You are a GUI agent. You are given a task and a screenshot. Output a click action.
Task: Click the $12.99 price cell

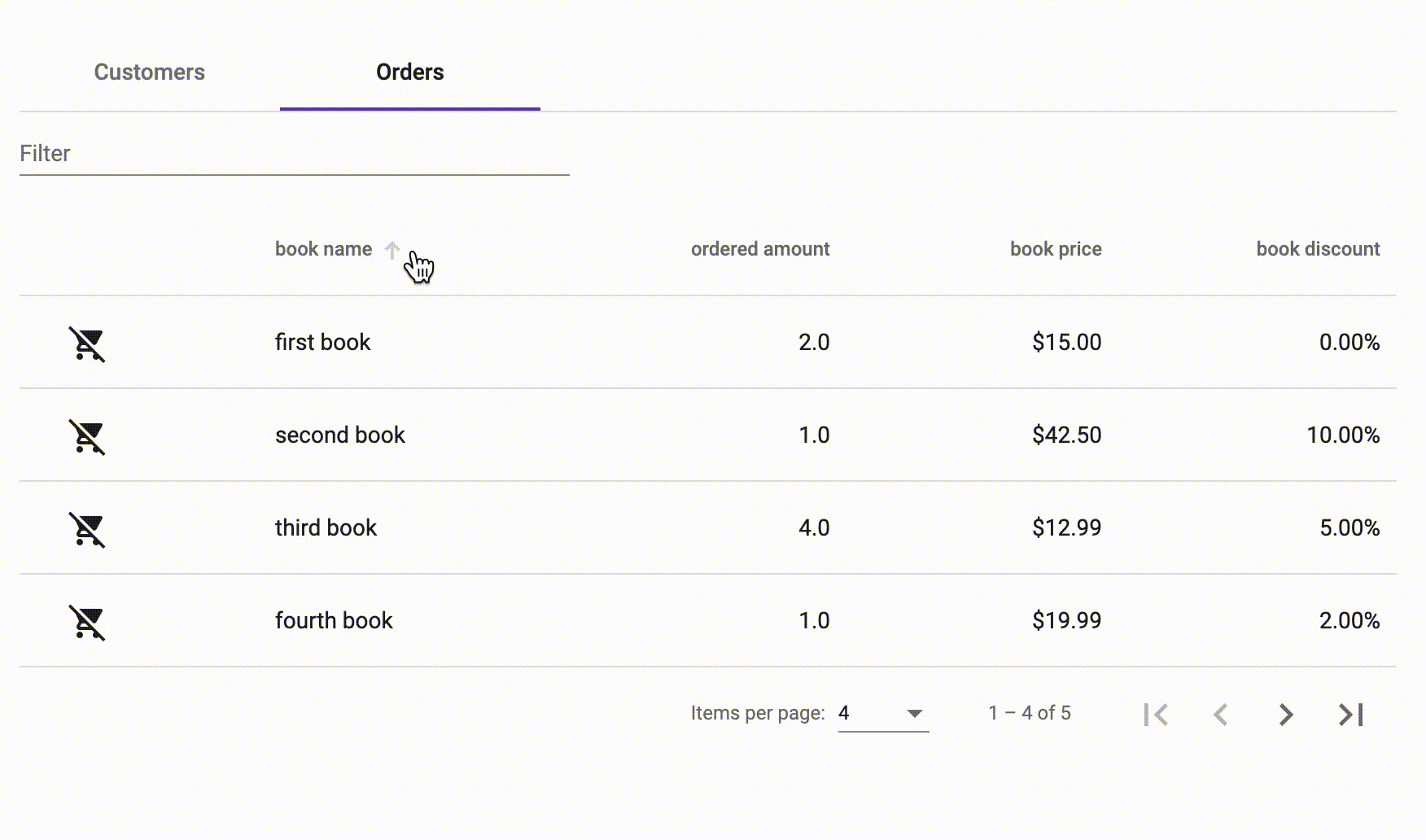click(x=1066, y=528)
